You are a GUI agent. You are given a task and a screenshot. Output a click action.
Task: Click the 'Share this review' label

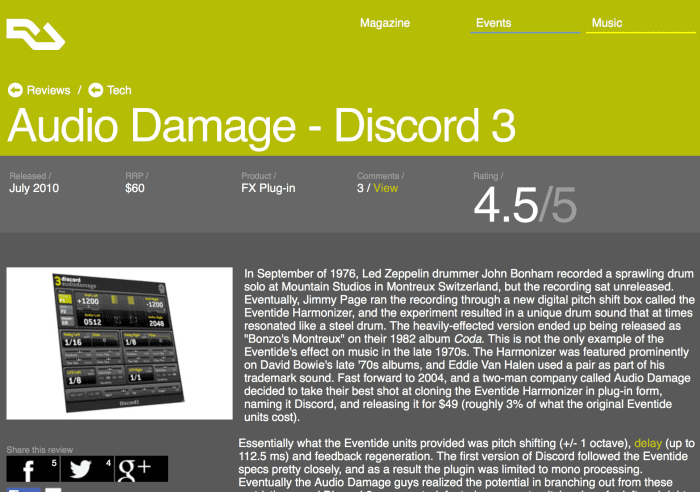tap(40, 450)
